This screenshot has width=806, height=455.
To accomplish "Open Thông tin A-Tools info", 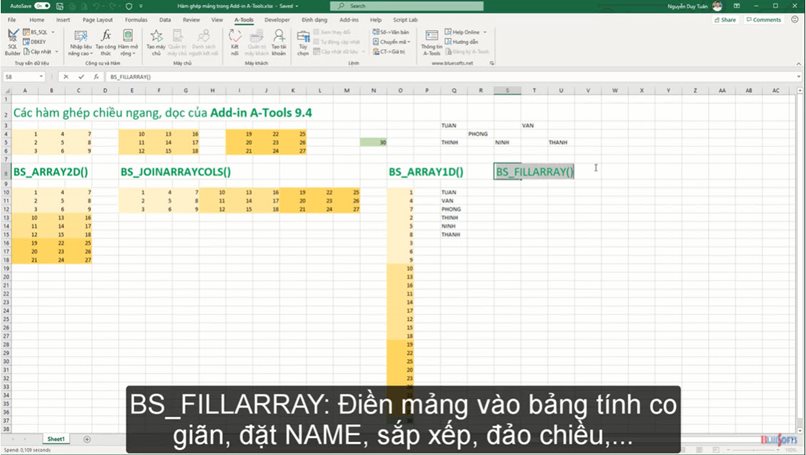I will tap(431, 42).
